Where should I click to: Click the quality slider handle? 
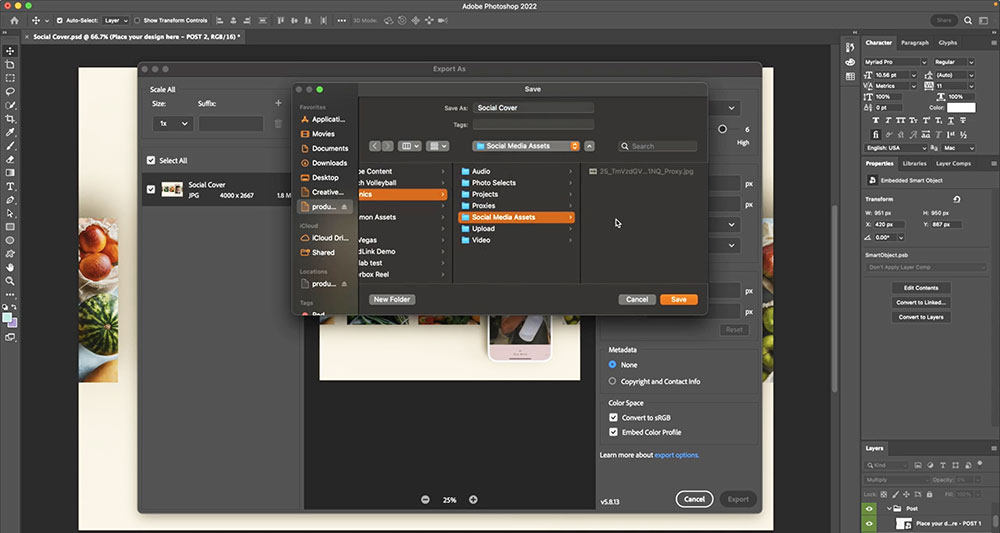[x=722, y=129]
